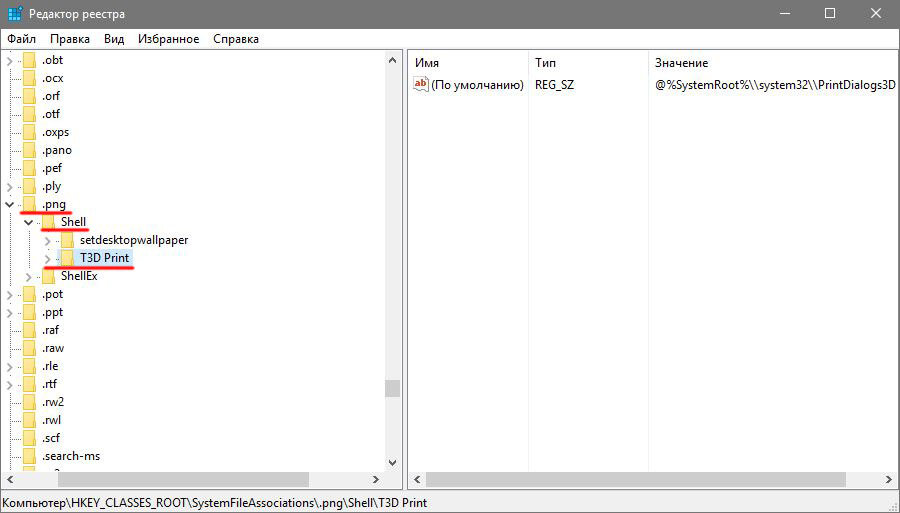The image size is (900, 513).
Task: Click the .rw2 folder icon
Action: pos(29,402)
